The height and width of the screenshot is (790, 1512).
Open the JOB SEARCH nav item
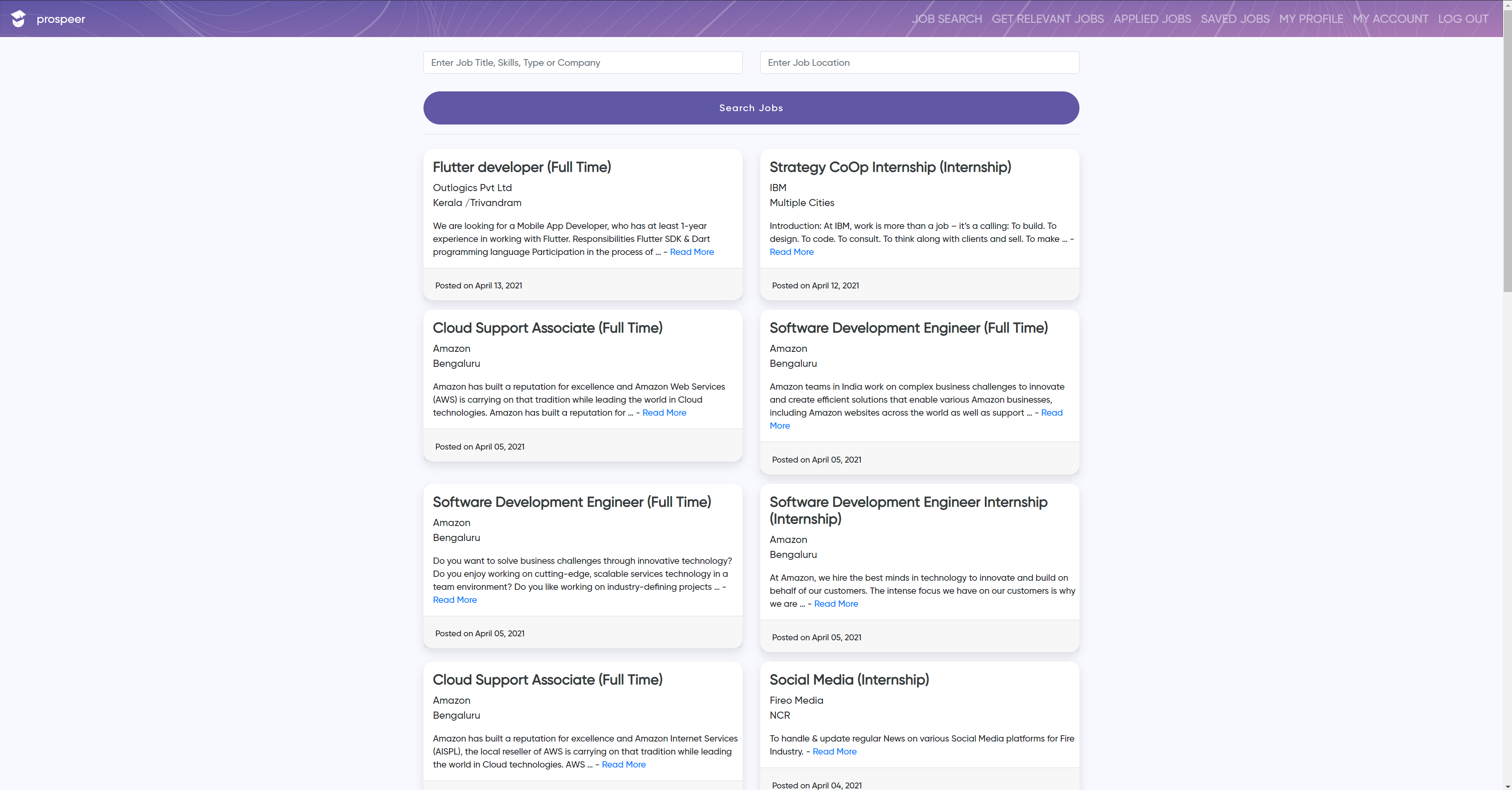946,19
